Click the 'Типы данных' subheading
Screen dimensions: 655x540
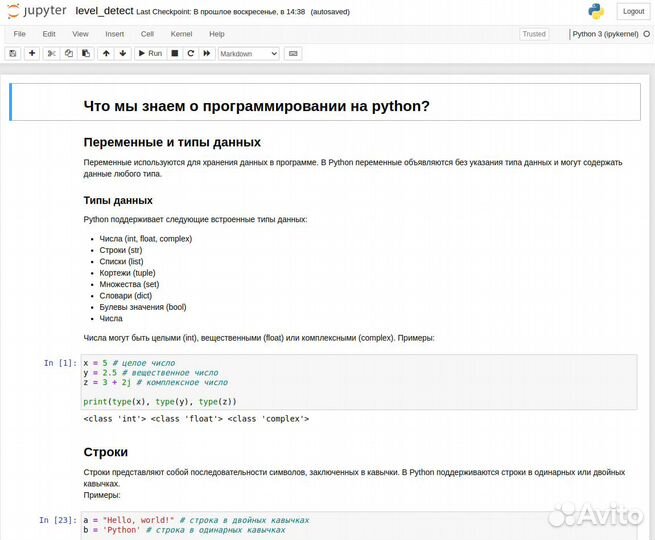(x=118, y=200)
